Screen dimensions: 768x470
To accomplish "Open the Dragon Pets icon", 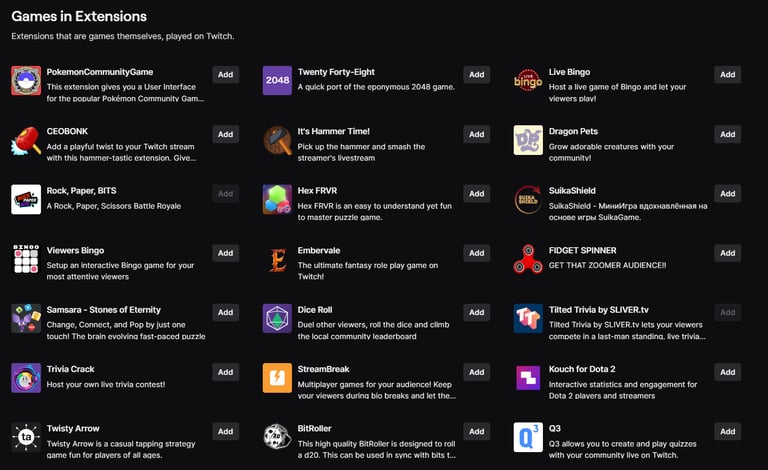I will pos(528,140).
